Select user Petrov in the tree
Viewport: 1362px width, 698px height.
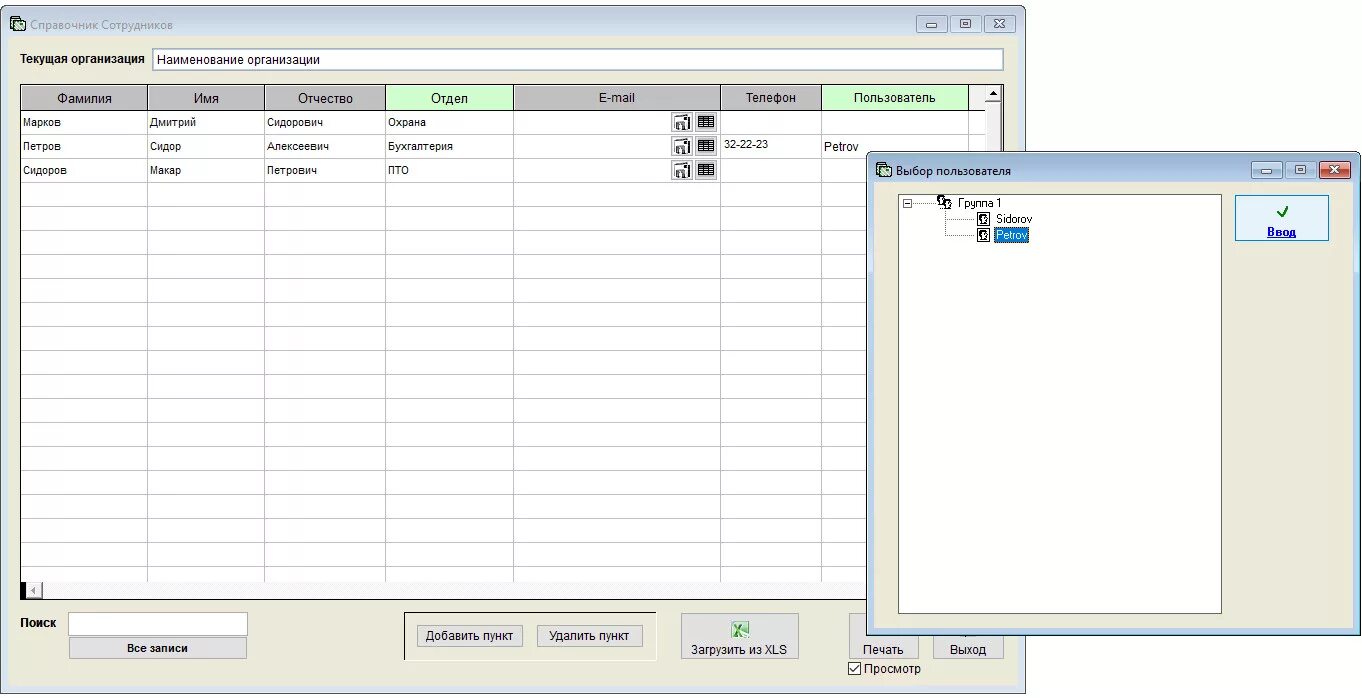(1011, 235)
